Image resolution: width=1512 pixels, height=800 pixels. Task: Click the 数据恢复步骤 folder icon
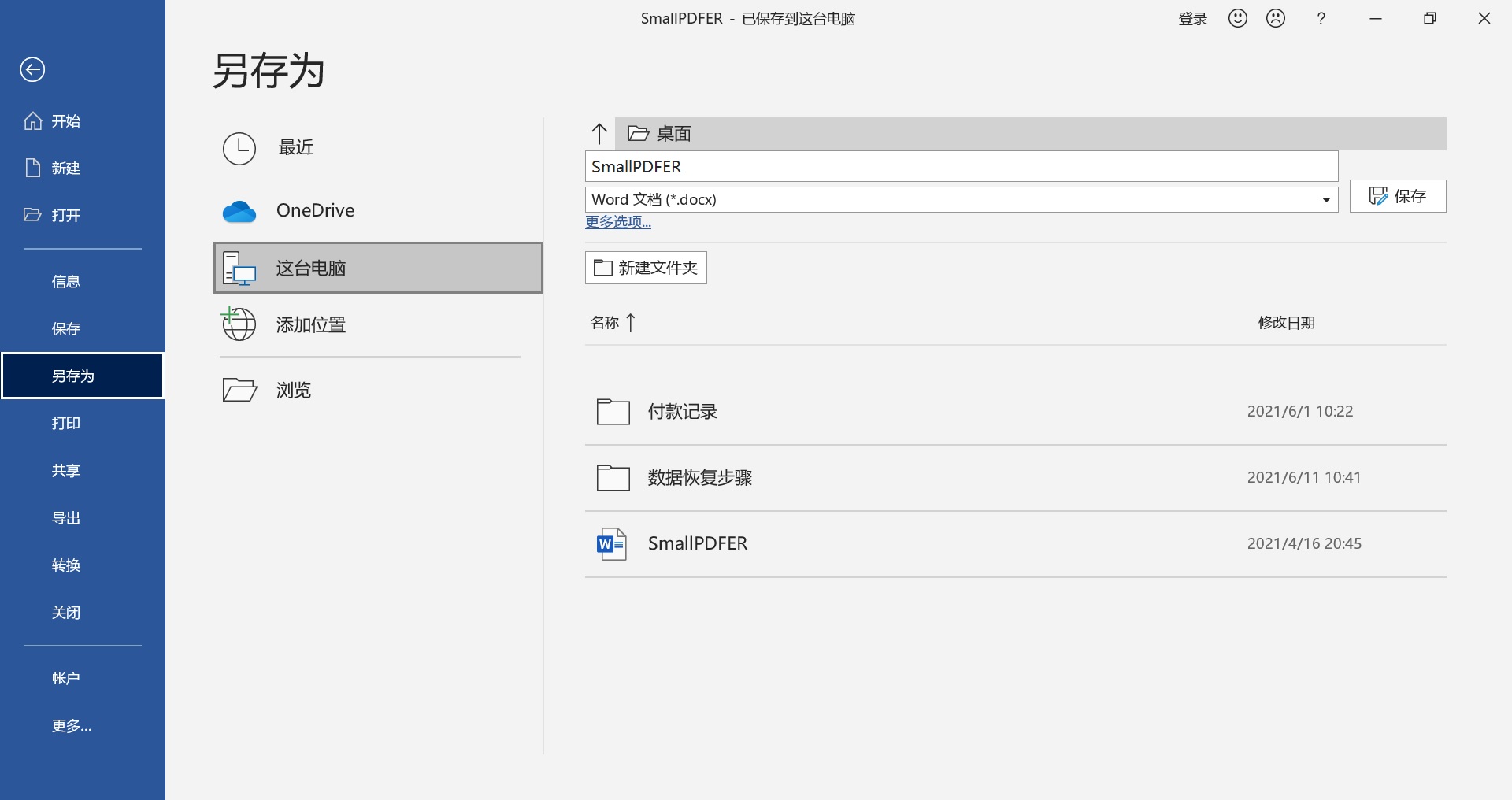coord(613,478)
